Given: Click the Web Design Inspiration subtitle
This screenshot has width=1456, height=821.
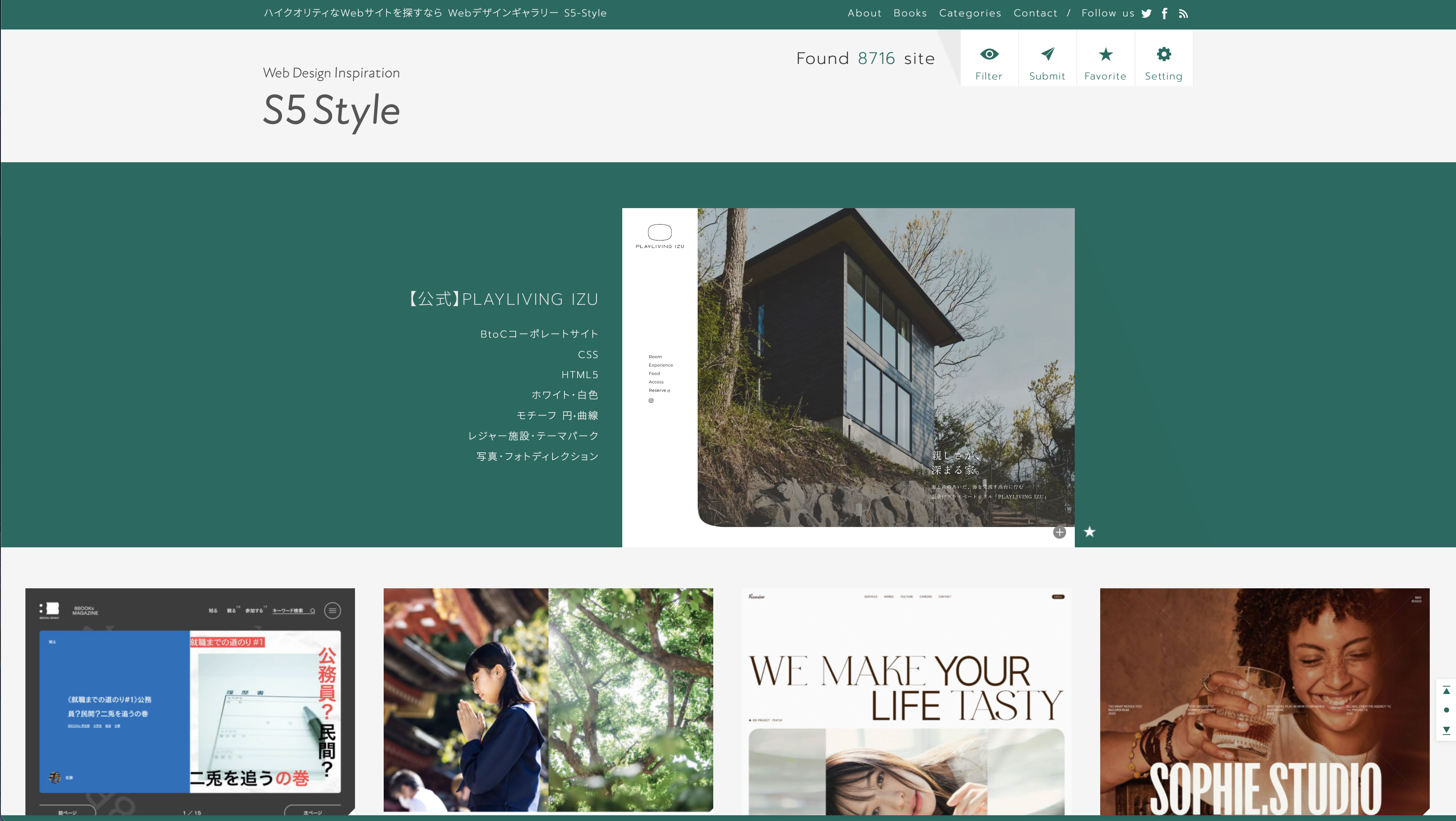Looking at the screenshot, I should [331, 73].
